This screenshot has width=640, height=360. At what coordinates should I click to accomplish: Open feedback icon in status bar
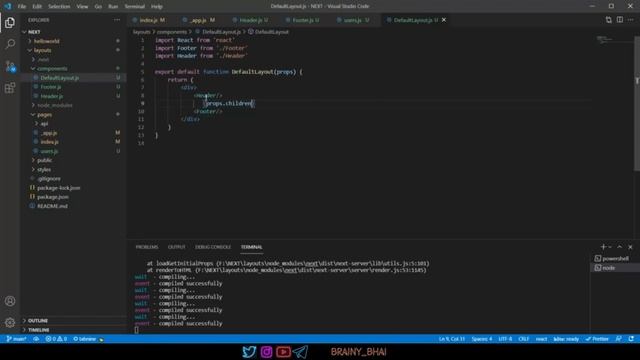[619, 339]
